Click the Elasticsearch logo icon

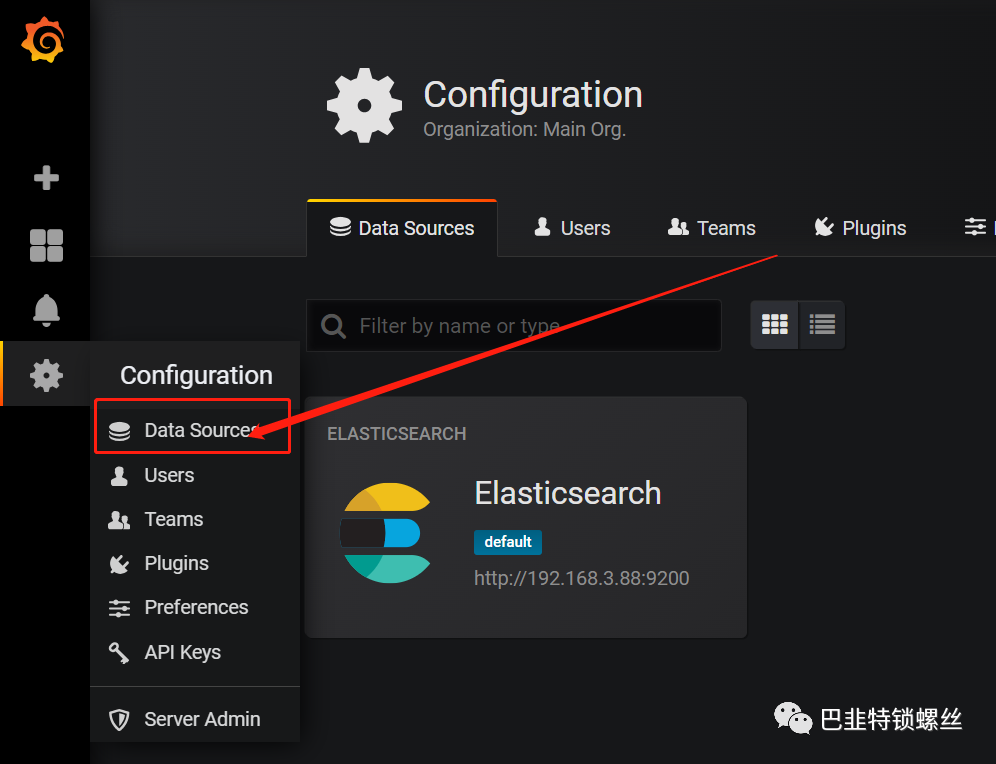386,533
